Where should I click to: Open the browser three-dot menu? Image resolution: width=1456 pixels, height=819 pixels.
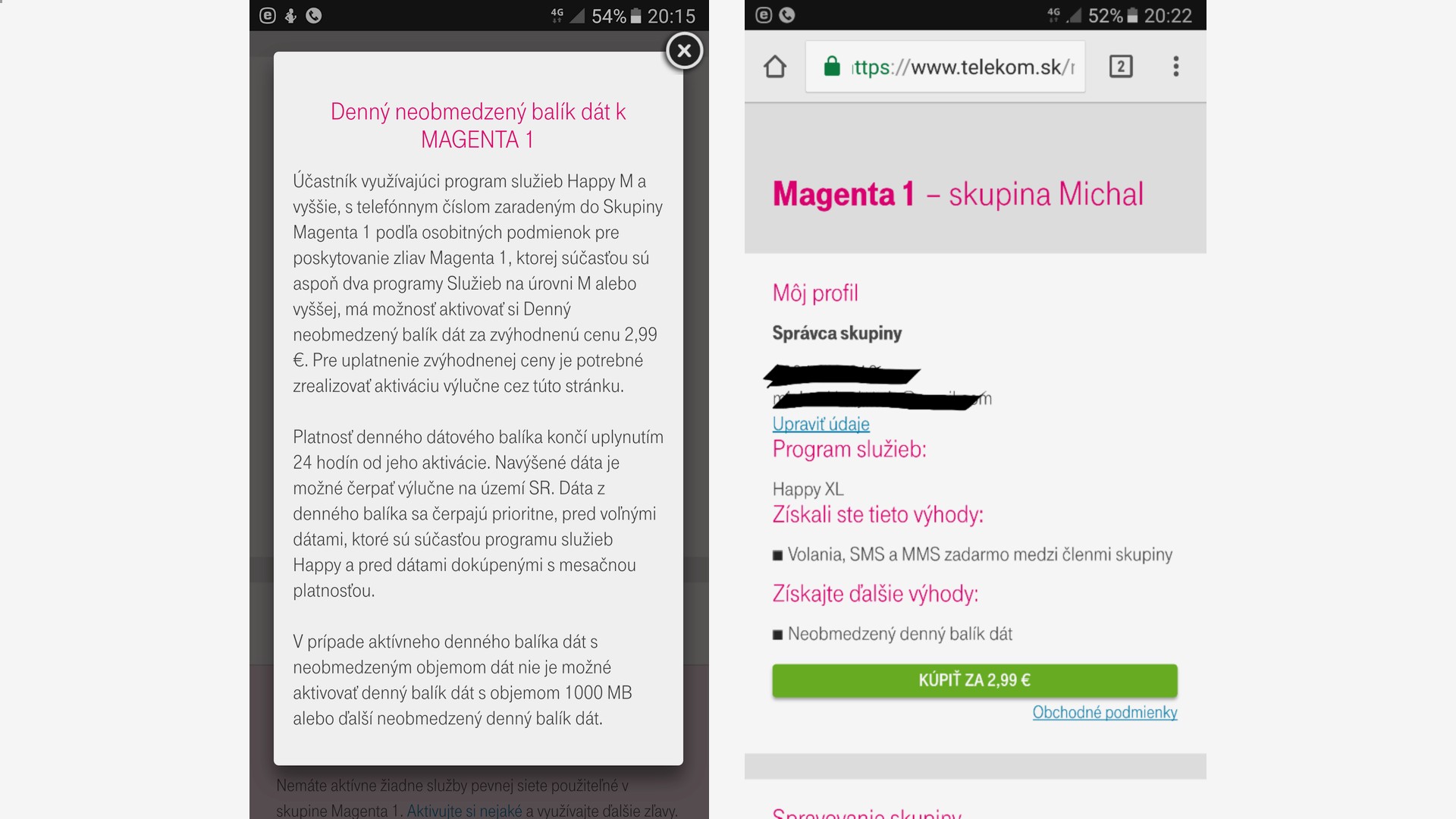pos(1176,67)
